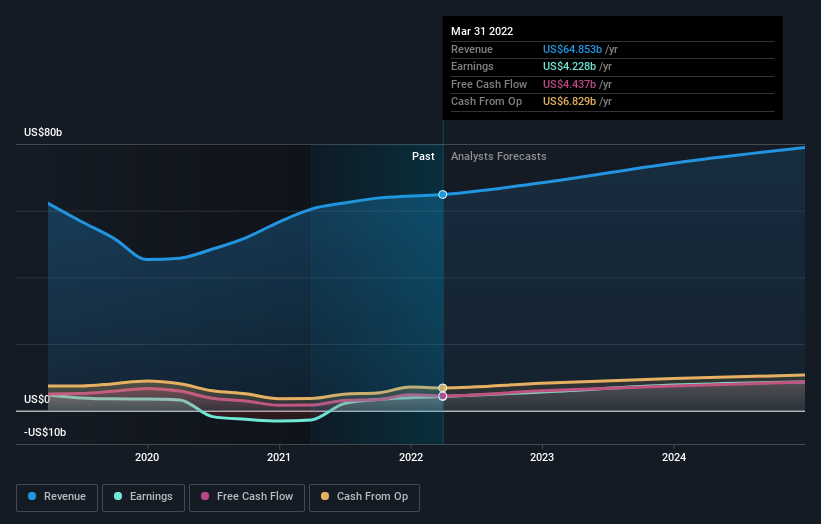Click the US$0 y-axis label
Image resolution: width=821 pixels, height=524 pixels.
pyautogui.click(x=37, y=399)
